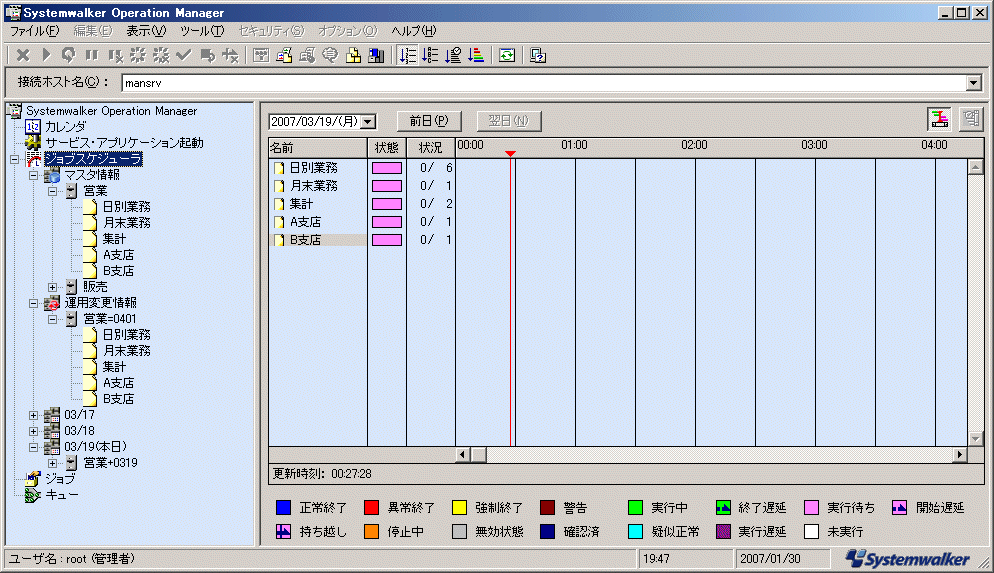Open the 接続ホスト名 host dropdown arrow
The image size is (994, 573).
(974, 82)
